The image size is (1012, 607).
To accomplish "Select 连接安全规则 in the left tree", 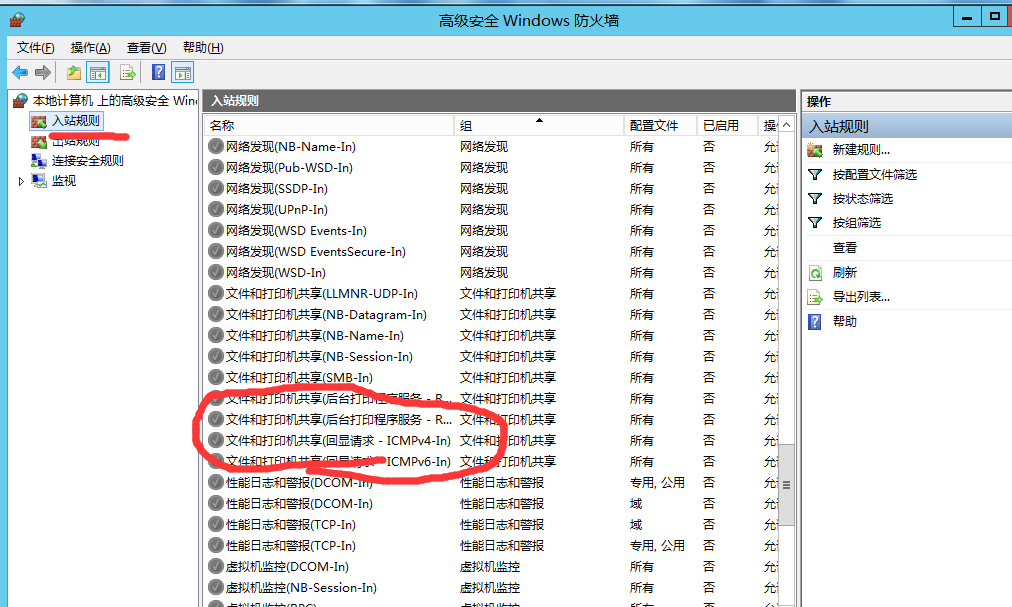I will (88, 160).
